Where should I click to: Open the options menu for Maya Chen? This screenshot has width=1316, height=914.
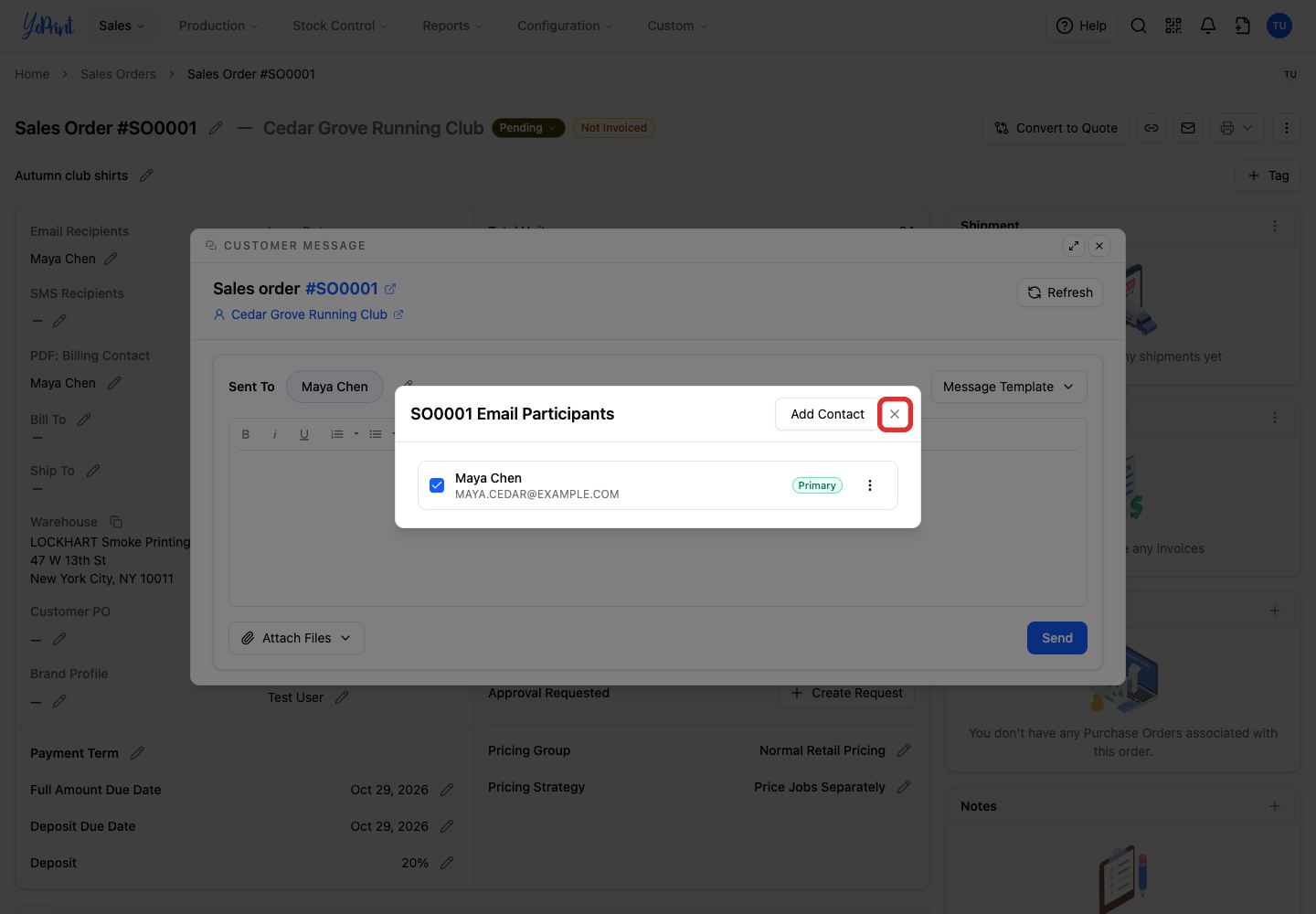[869, 485]
